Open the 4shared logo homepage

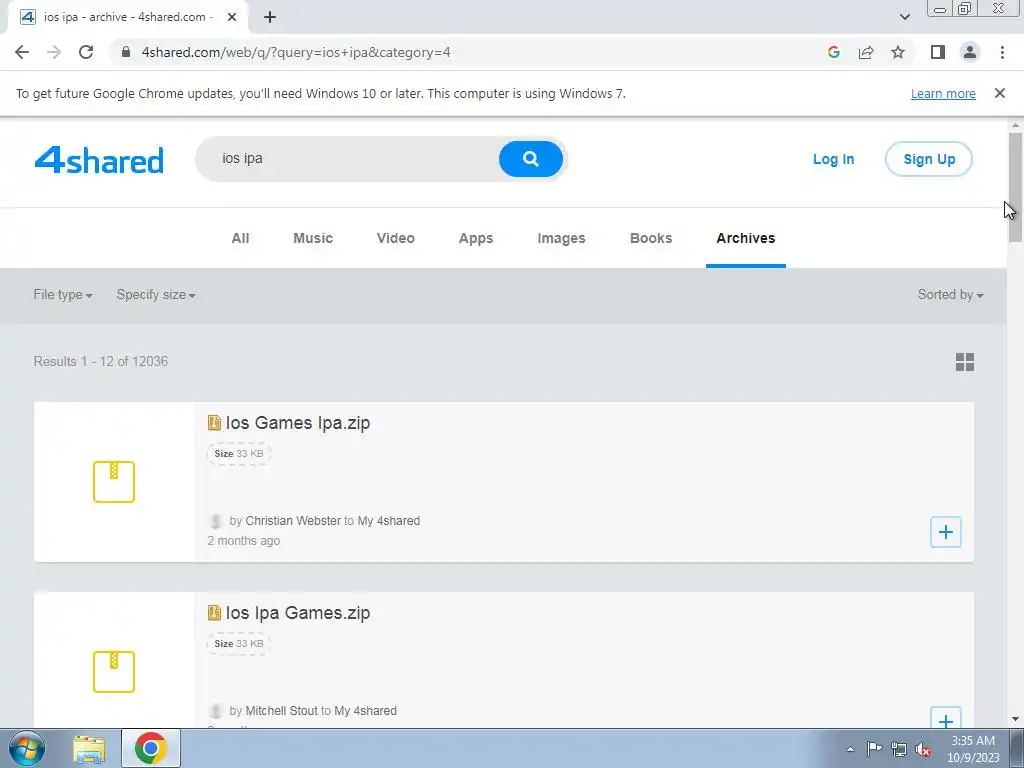[99, 160]
